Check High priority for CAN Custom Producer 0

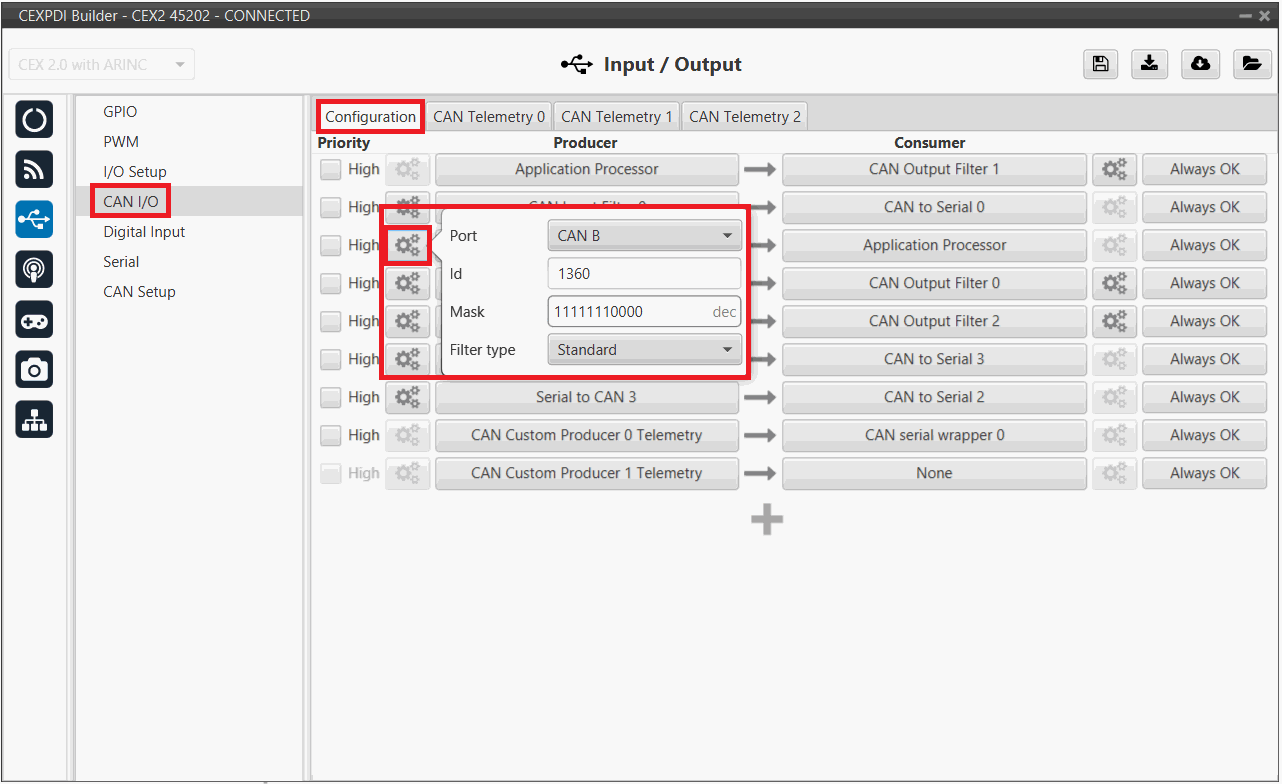click(x=331, y=436)
